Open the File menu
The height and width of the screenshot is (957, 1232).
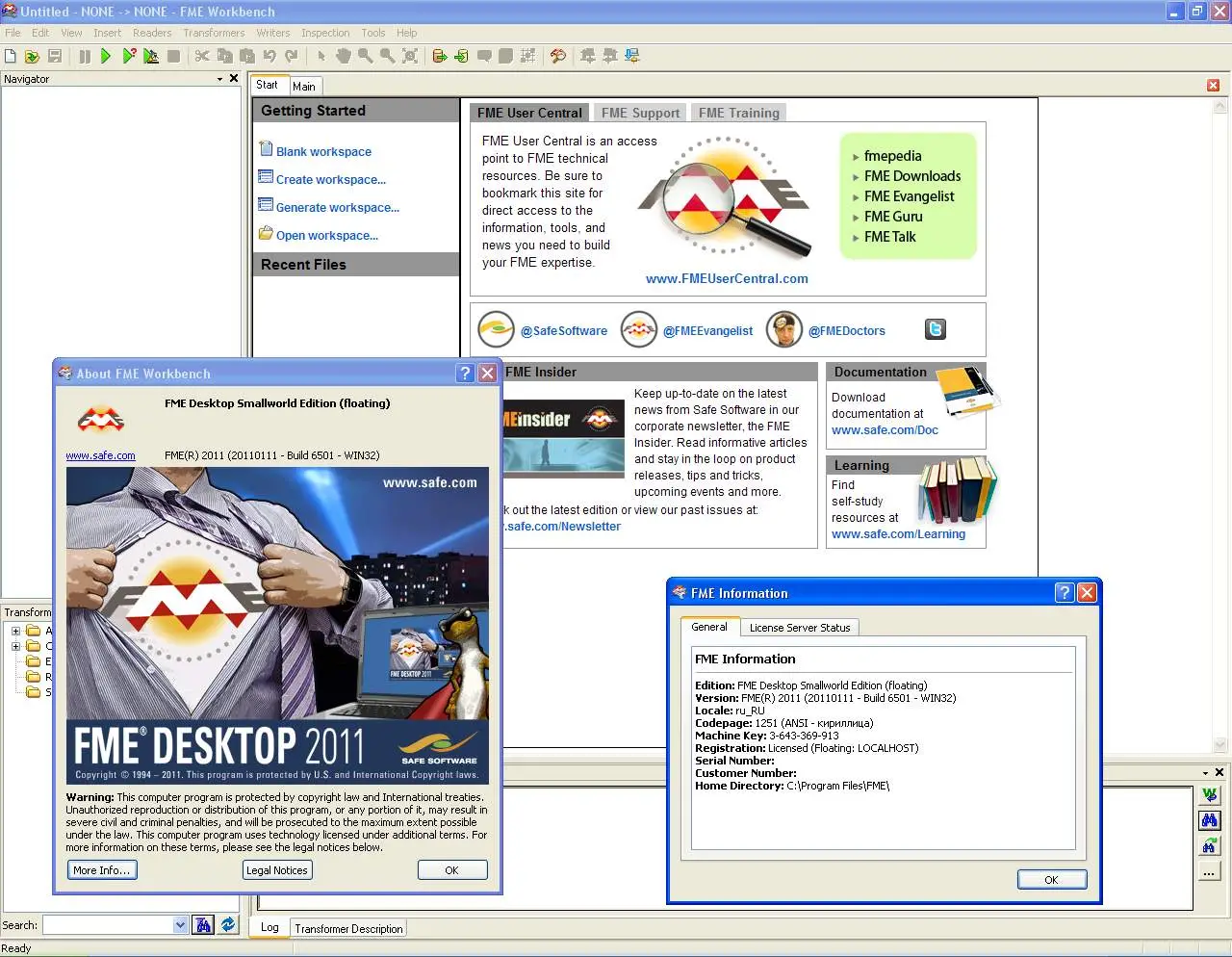[x=13, y=33]
